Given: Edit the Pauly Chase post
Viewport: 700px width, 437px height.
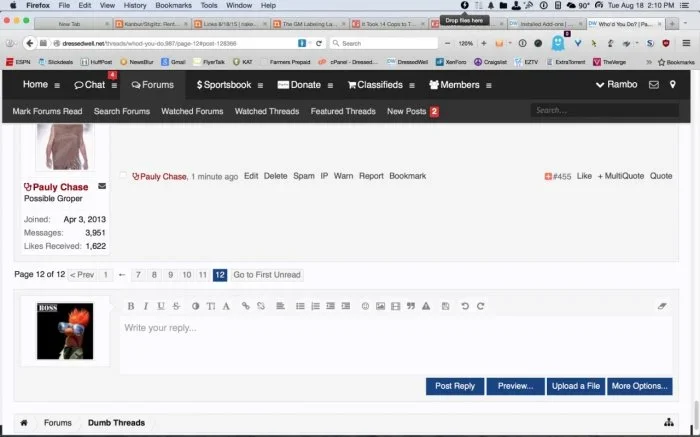Looking at the screenshot, I should (251, 176).
